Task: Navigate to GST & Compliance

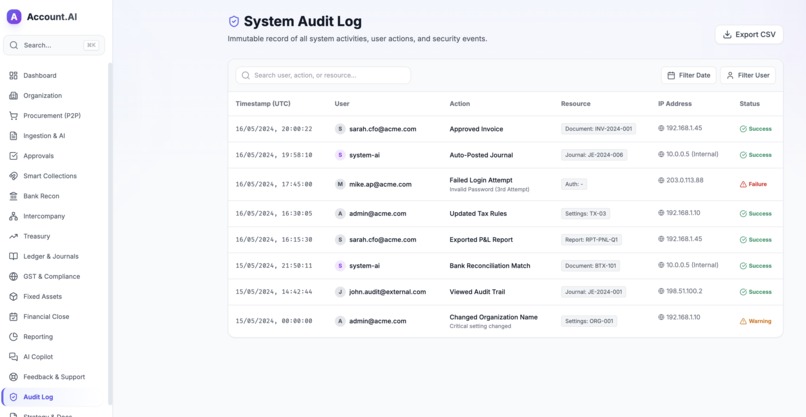Action: point(54,276)
